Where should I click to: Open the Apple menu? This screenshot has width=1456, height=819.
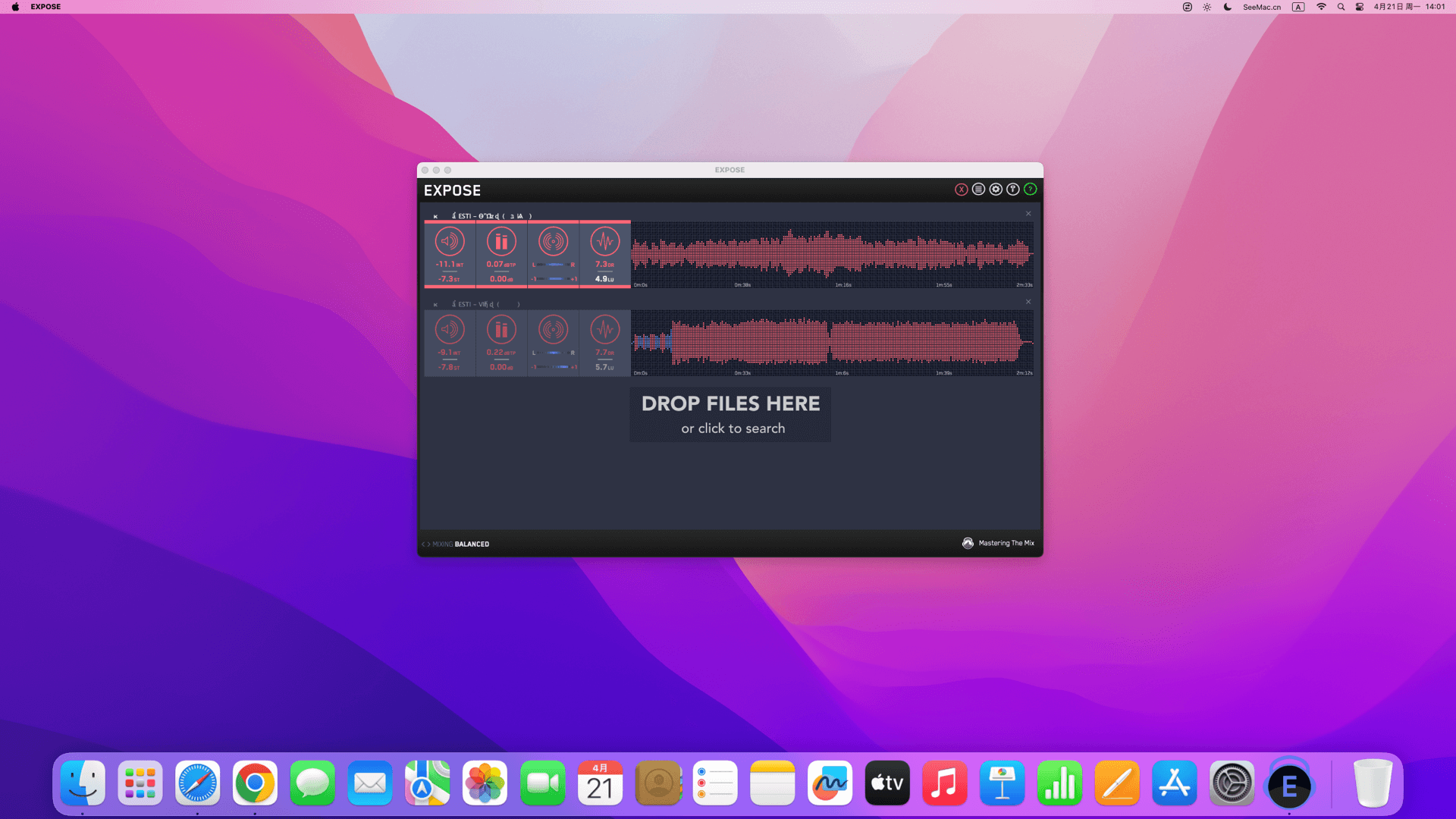[x=15, y=7]
